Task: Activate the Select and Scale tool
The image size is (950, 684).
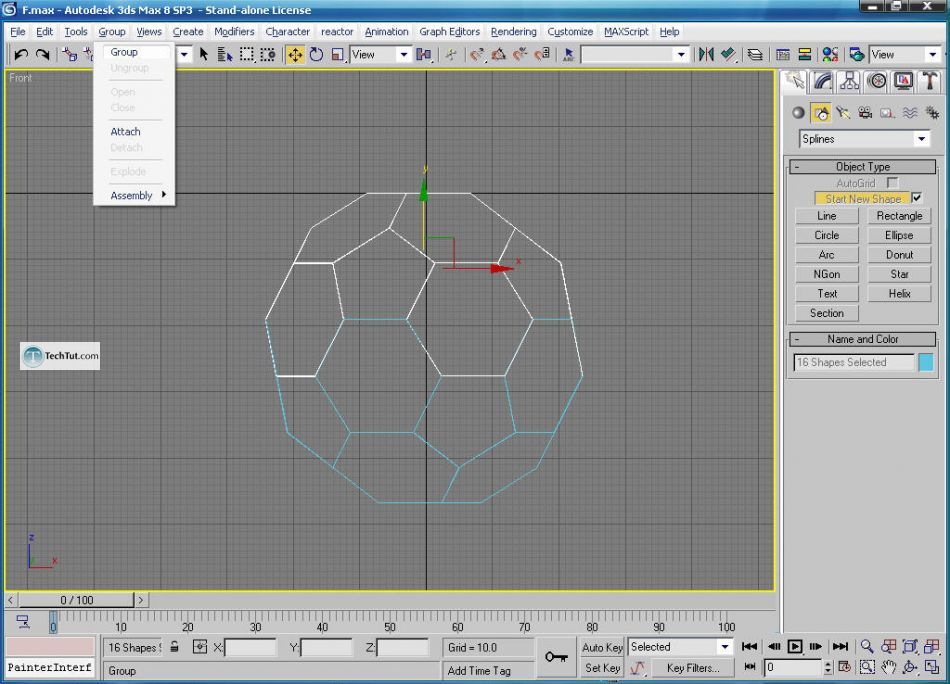Action: (x=338, y=55)
